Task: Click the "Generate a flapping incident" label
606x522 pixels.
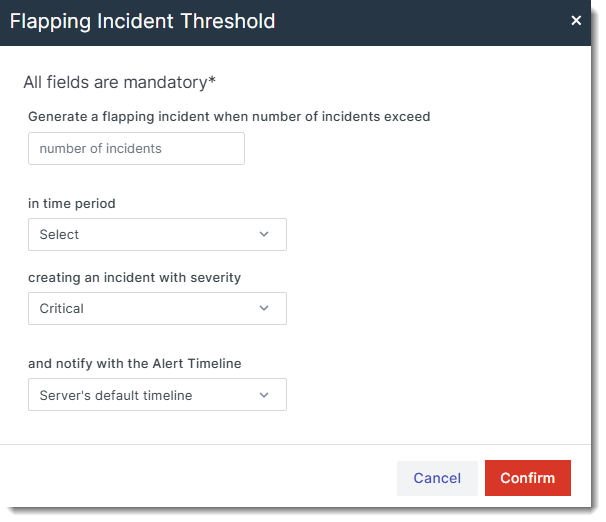Action: pos(229,116)
